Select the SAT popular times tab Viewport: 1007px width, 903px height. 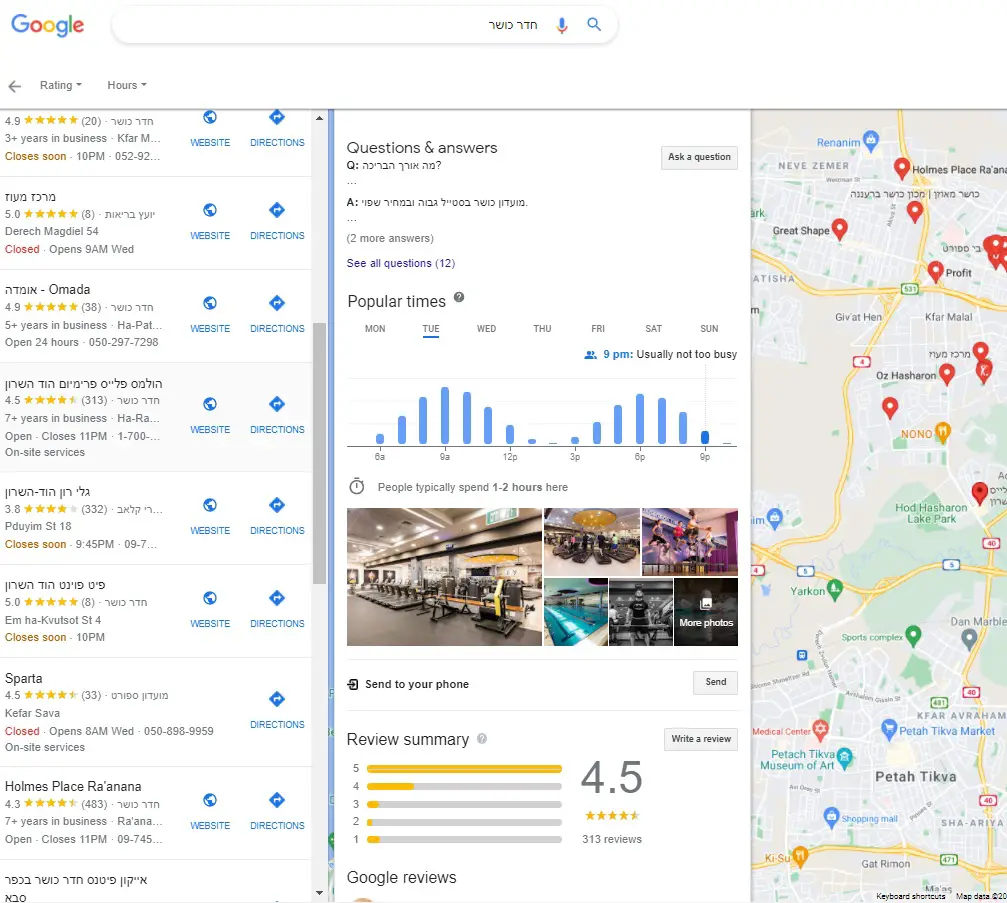point(653,329)
